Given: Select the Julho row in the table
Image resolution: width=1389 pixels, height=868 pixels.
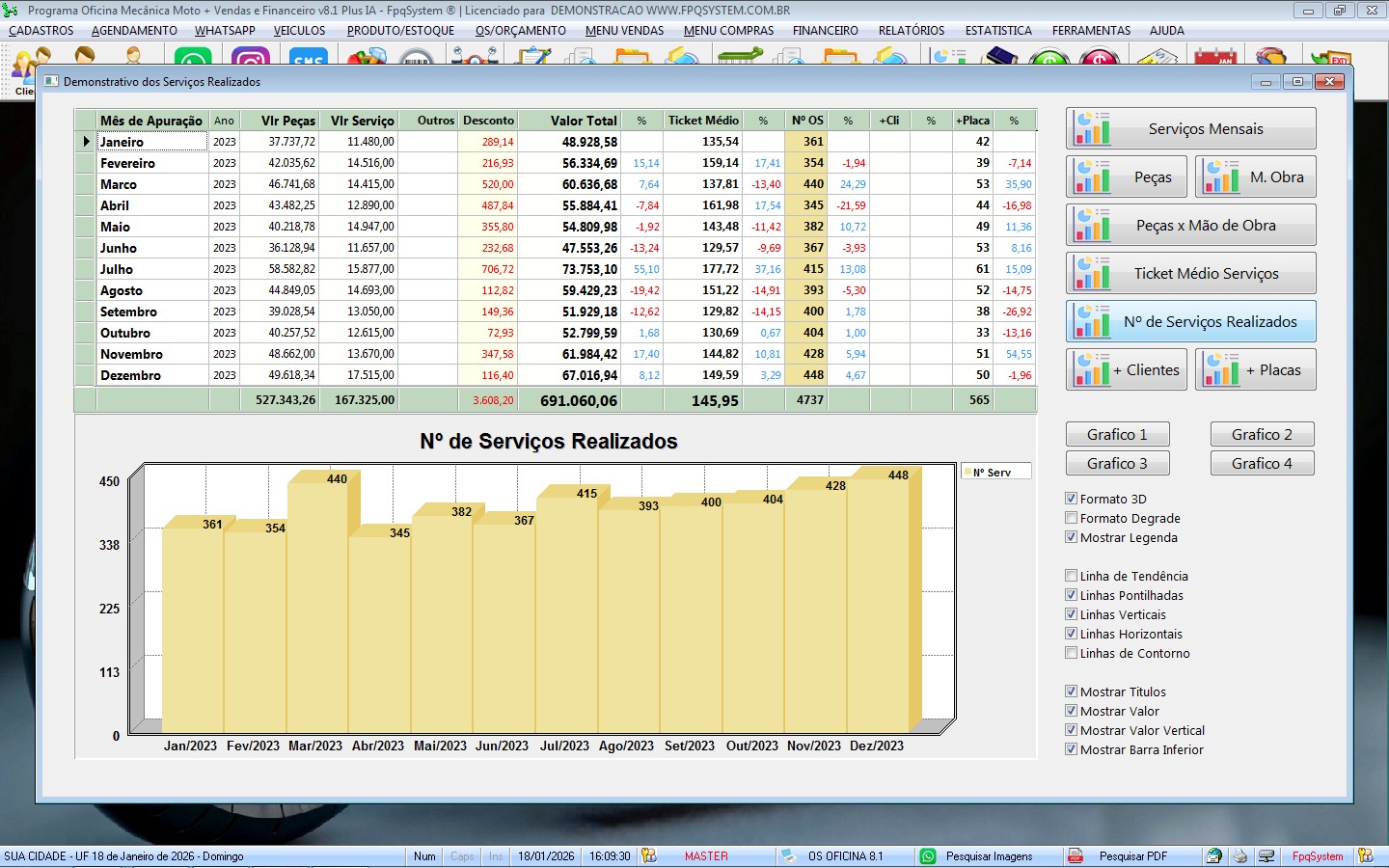Looking at the screenshot, I should coord(117,269).
